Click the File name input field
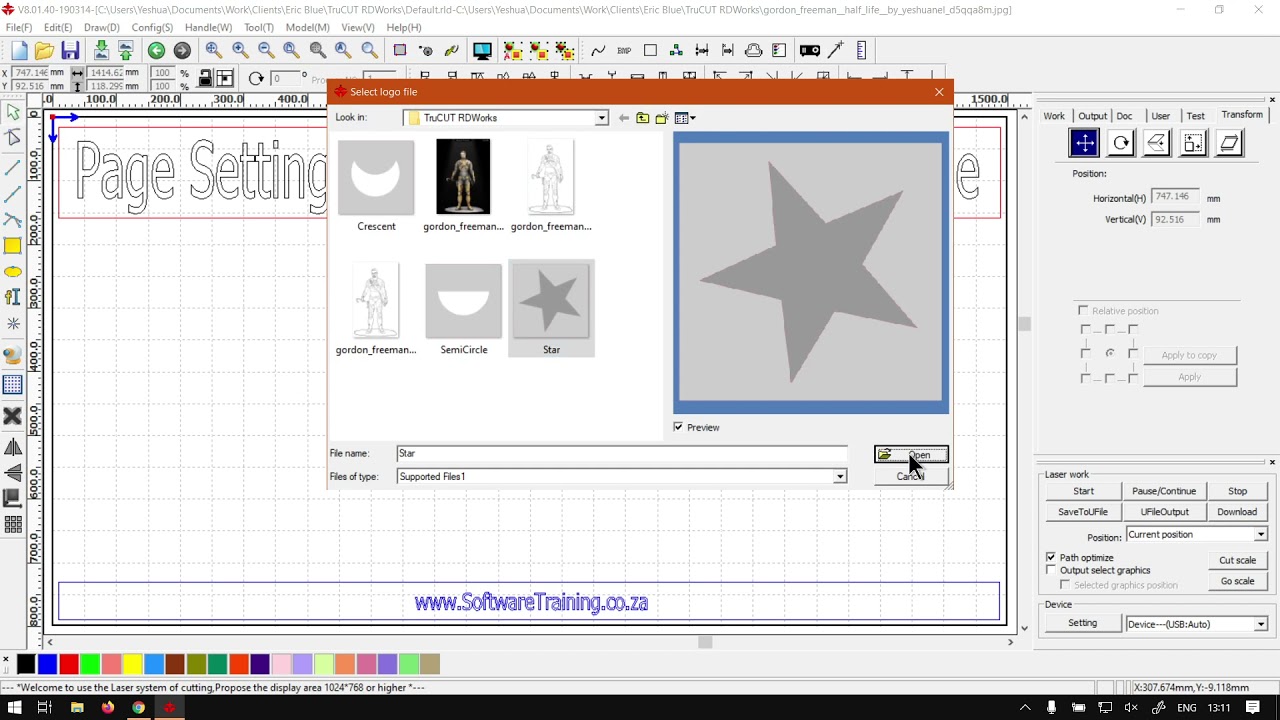Screen dimensions: 1280x720 [621, 454]
